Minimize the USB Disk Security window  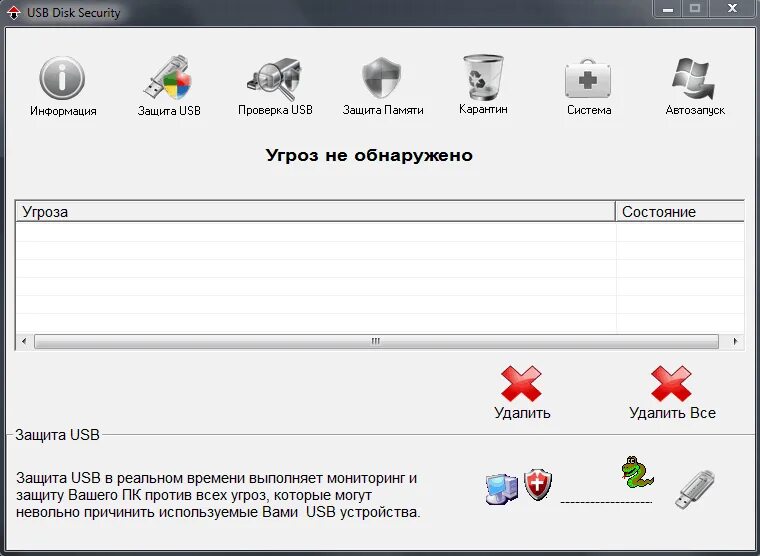(668, 9)
